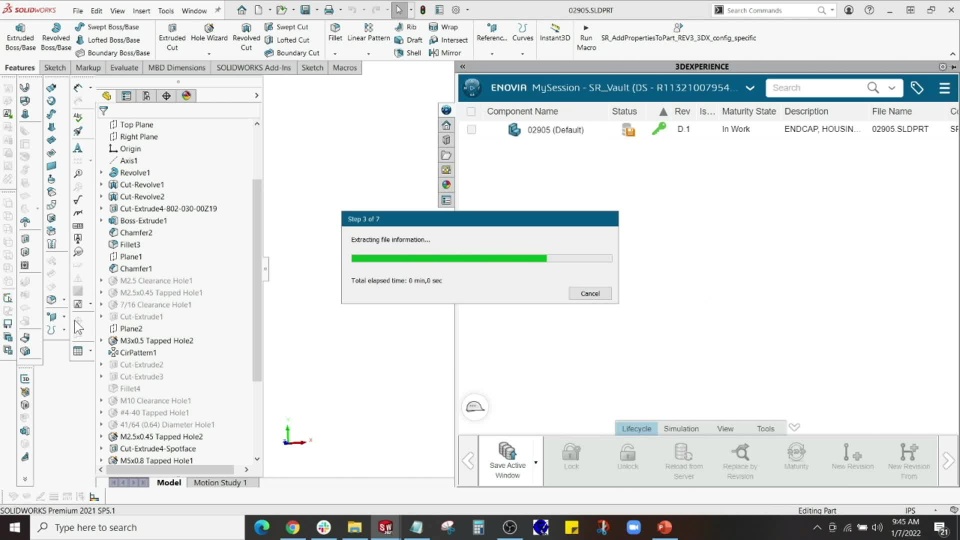Select the Linear Pattern tool
This screenshot has height=540, width=960.
click(x=369, y=33)
